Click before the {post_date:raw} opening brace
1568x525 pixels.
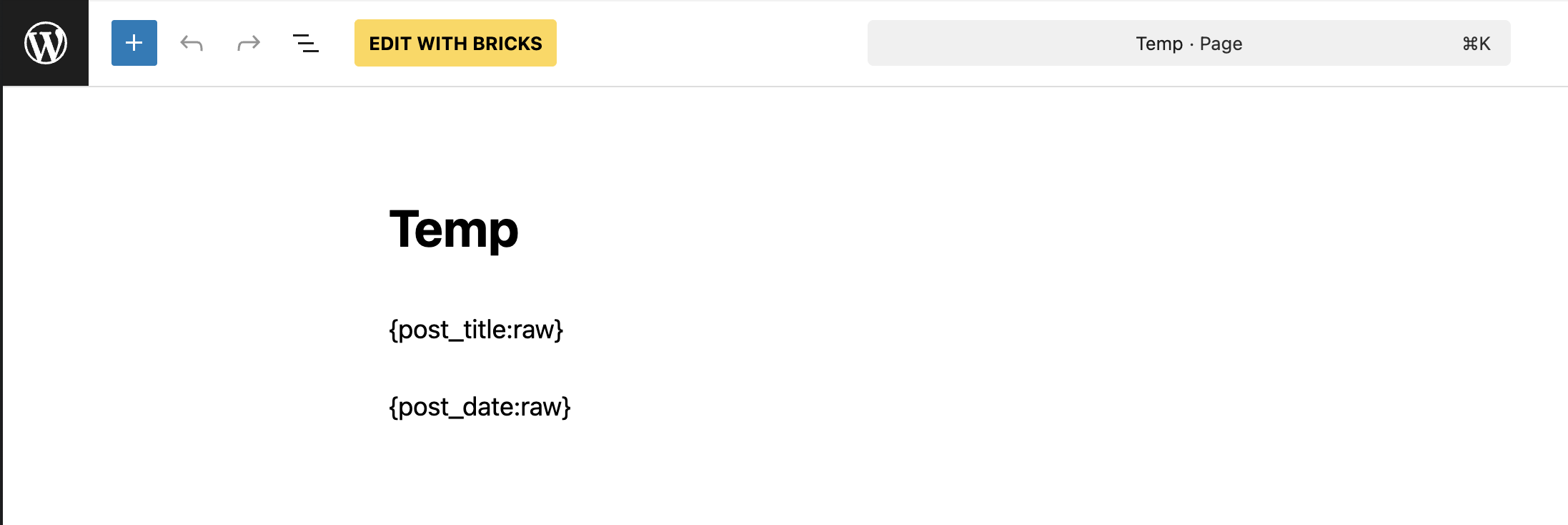[389, 407]
